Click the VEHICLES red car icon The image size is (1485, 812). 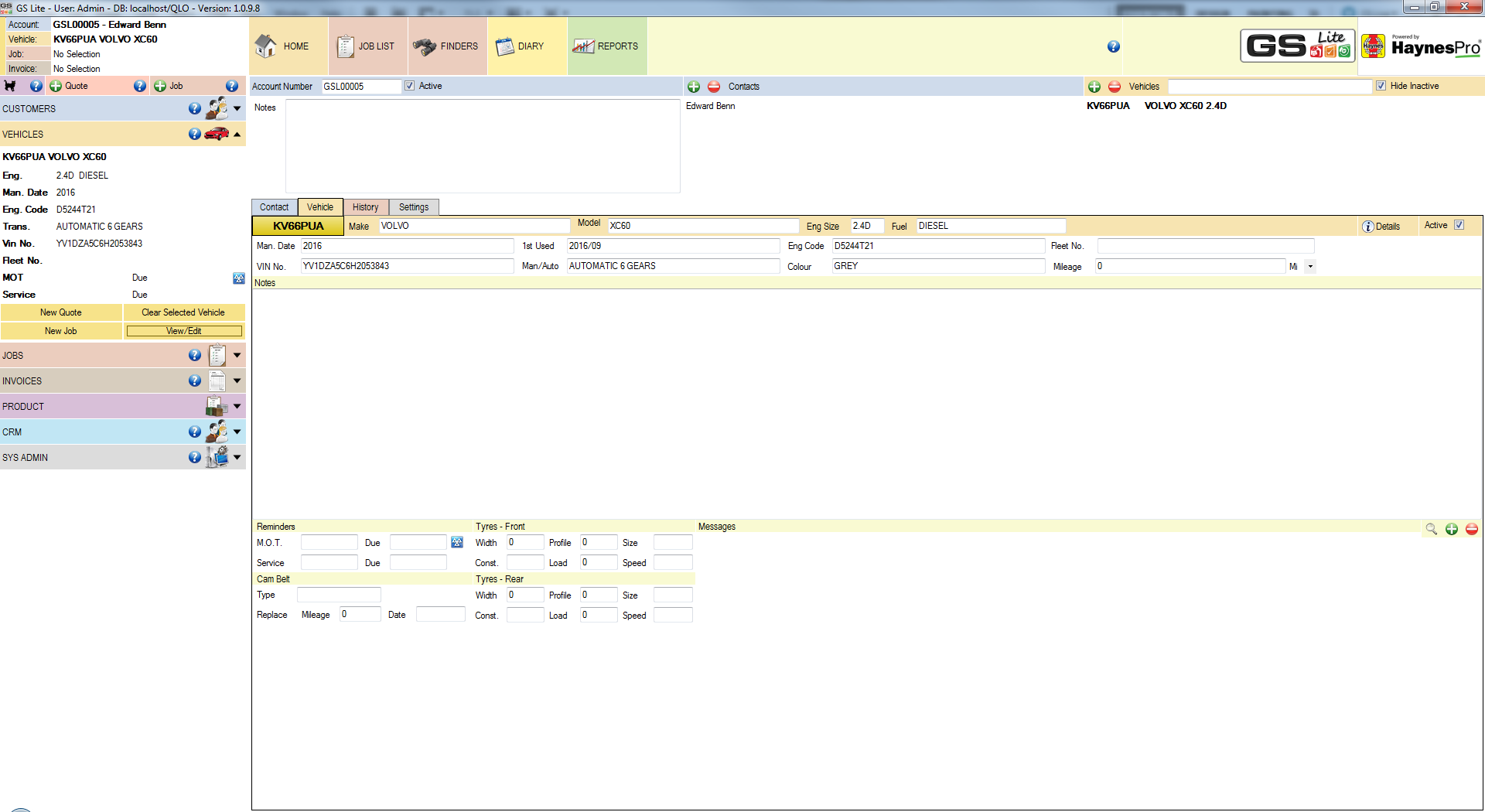[217, 134]
